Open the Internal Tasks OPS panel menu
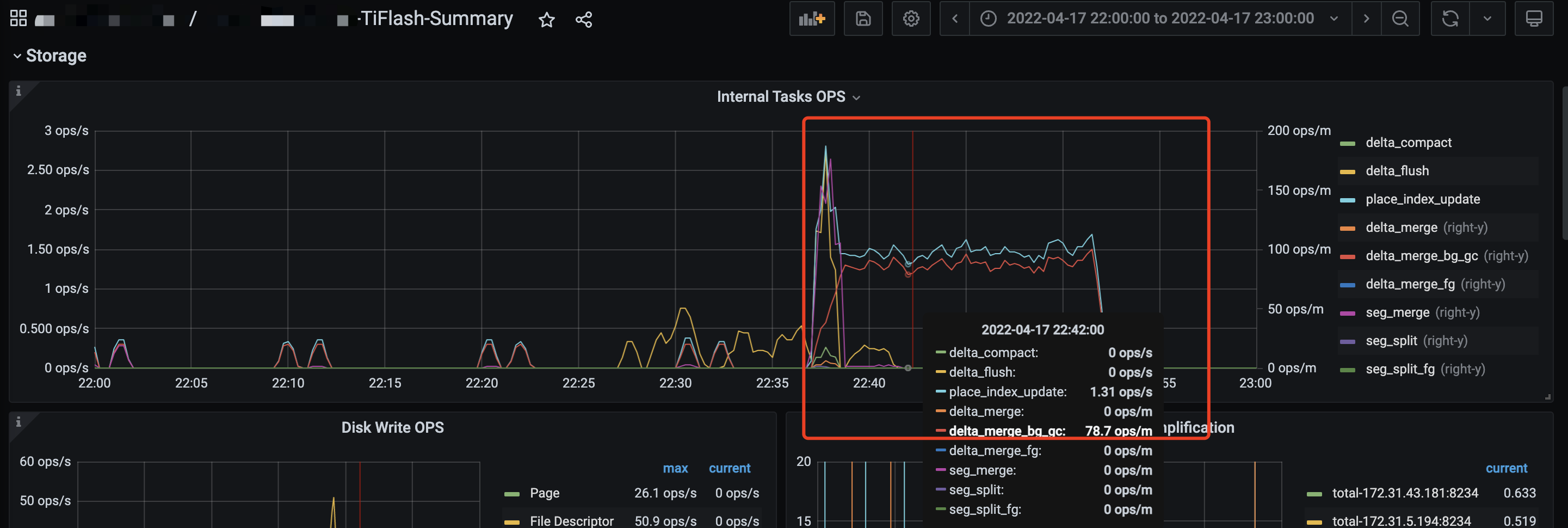 788,97
